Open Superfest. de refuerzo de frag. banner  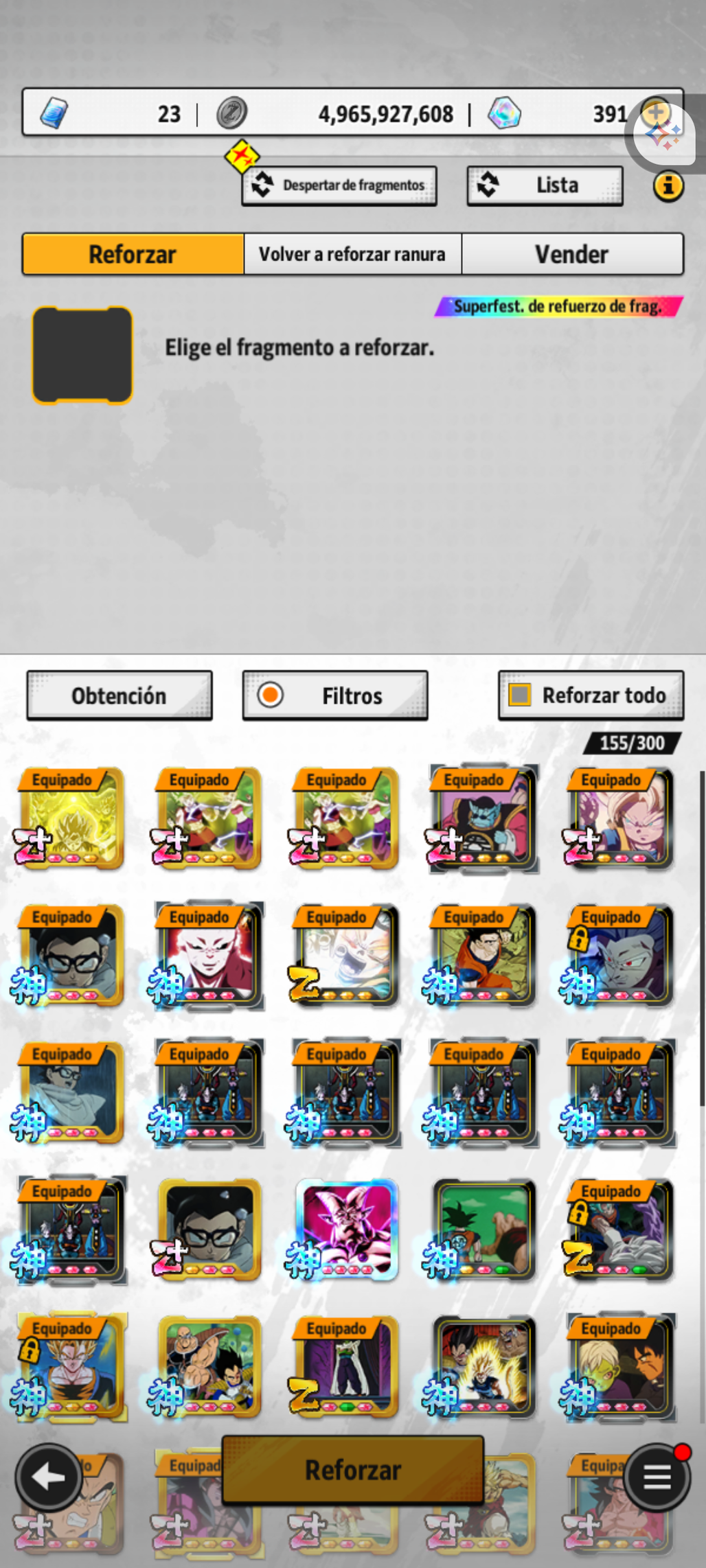(x=559, y=306)
